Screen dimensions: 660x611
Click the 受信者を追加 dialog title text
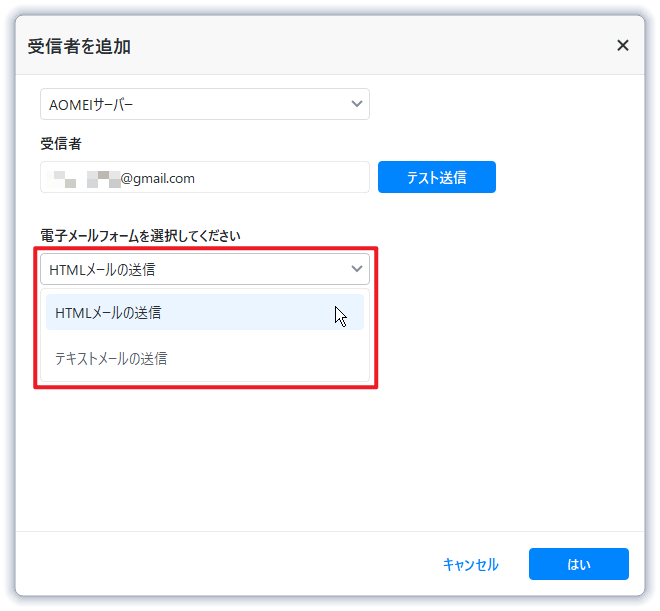coord(79,46)
